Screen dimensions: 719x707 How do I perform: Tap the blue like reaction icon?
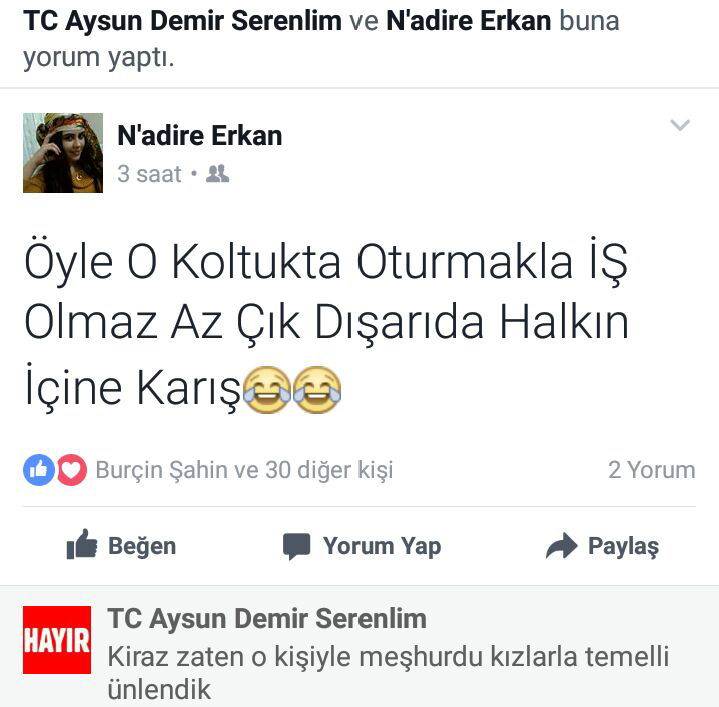(x=39, y=470)
